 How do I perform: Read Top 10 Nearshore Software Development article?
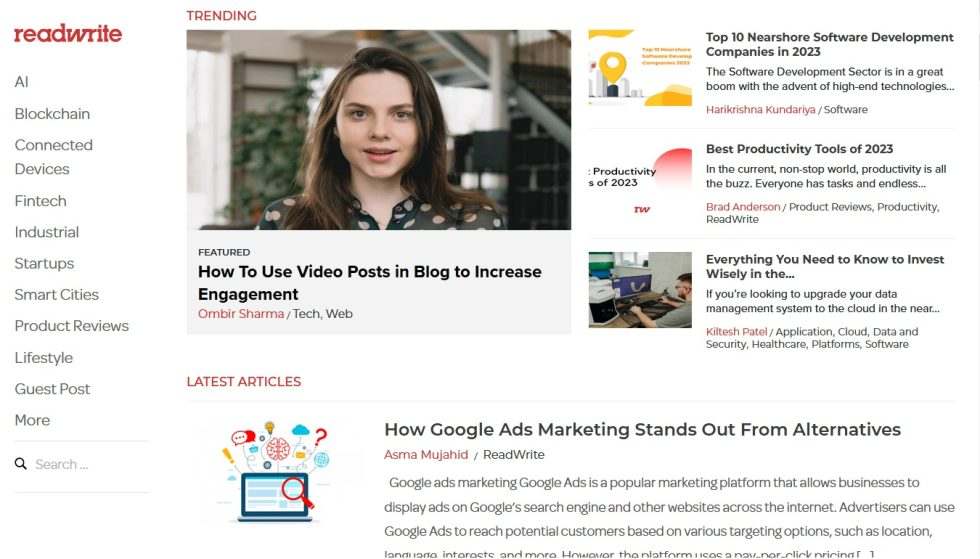[829, 44]
